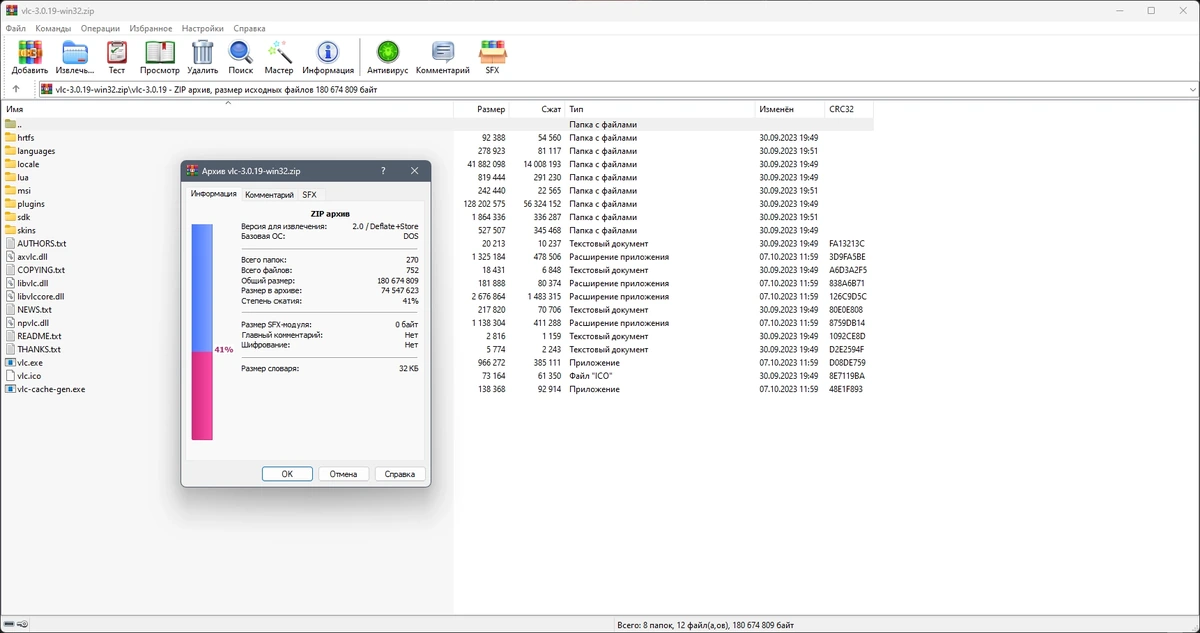
Task: Select the README.txt file row
Action: (437, 336)
